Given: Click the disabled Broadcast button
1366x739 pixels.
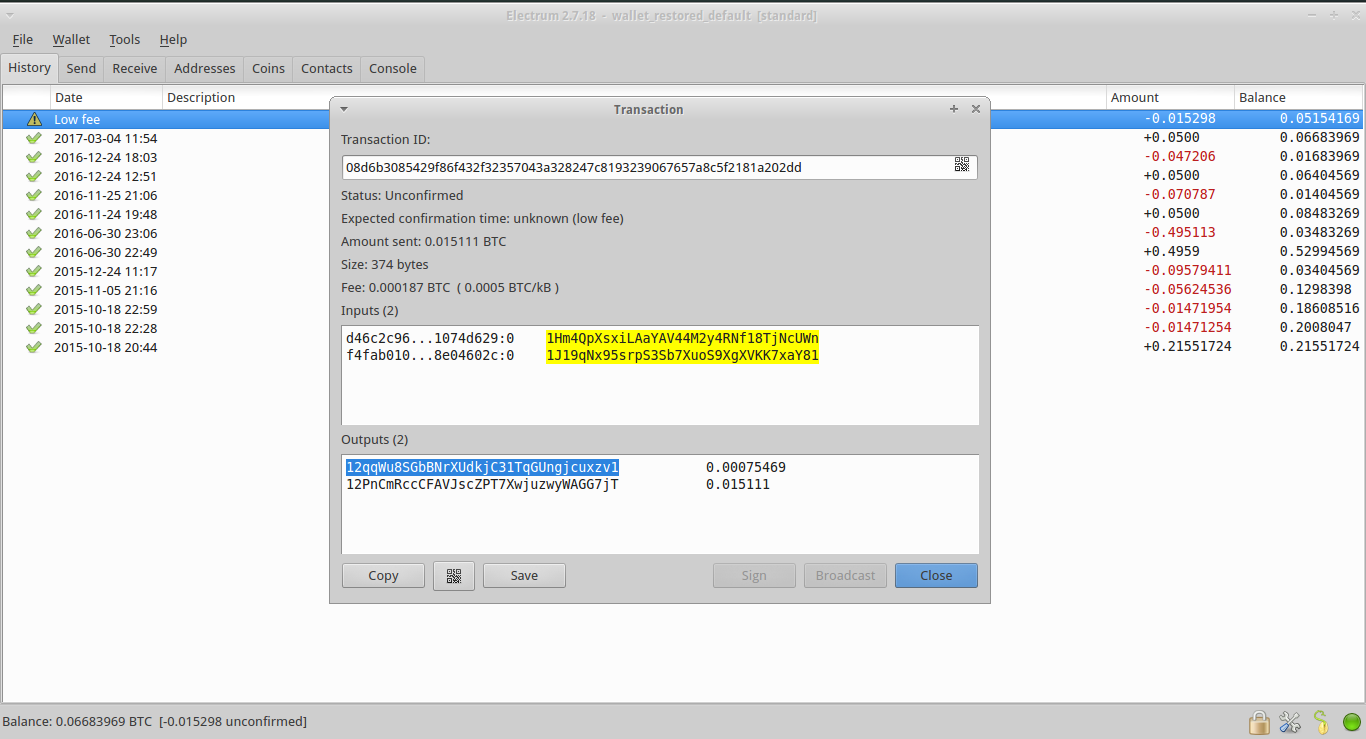Looking at the screenshot, I should click(845, 575).
